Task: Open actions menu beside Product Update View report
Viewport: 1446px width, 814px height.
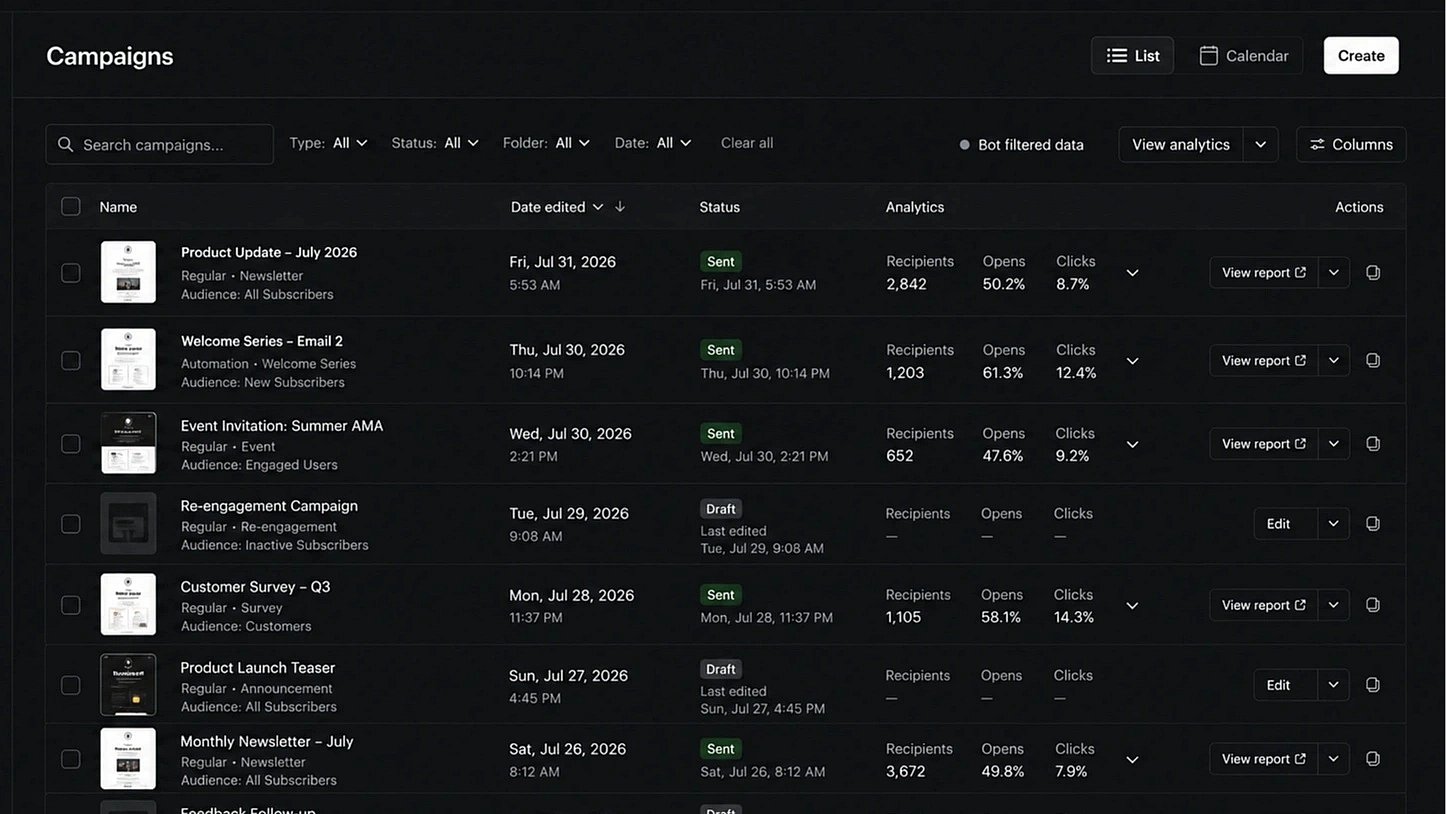Action: point(1334,272)
